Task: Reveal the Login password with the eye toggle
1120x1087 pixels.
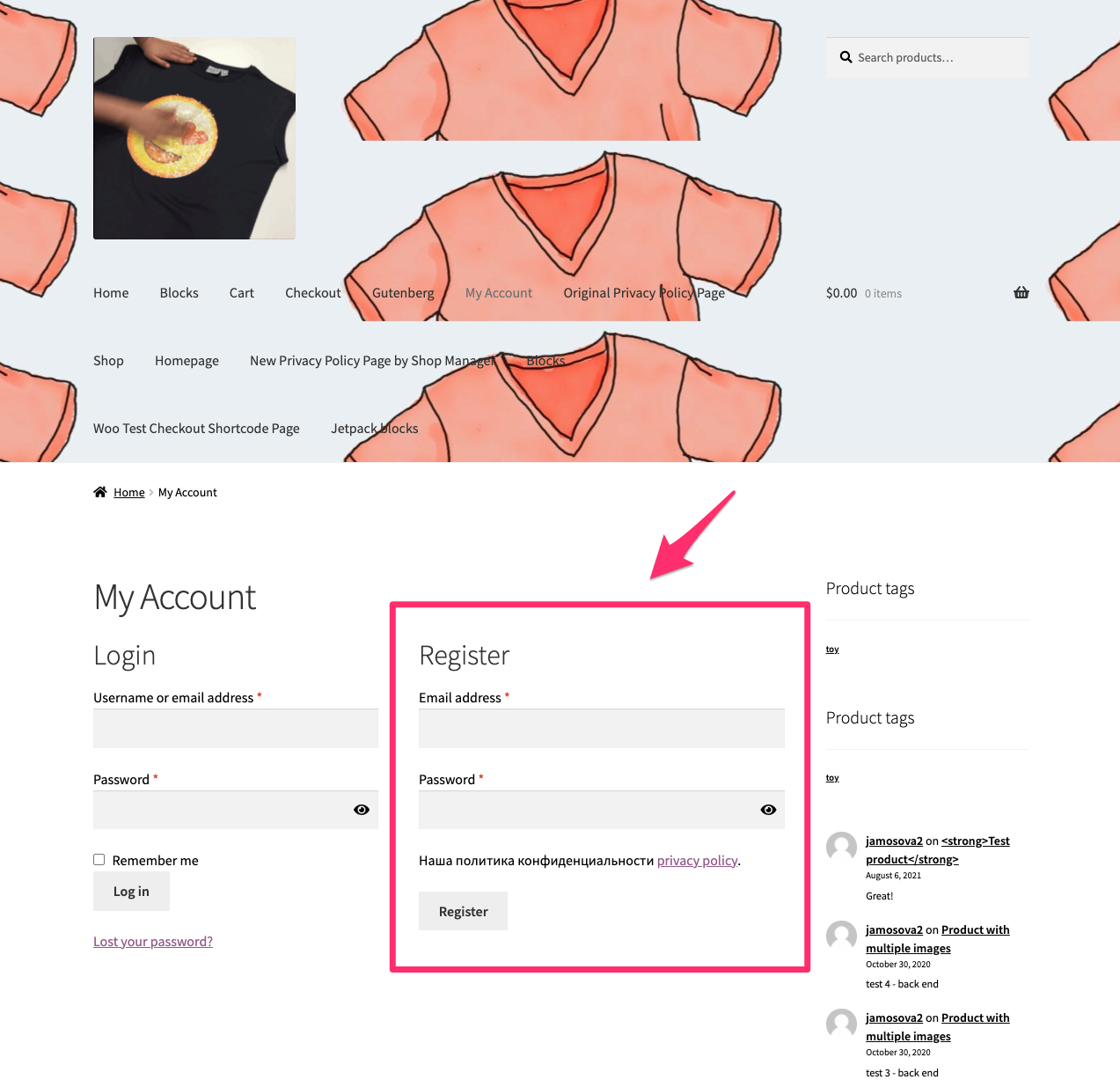Action: 361,809
